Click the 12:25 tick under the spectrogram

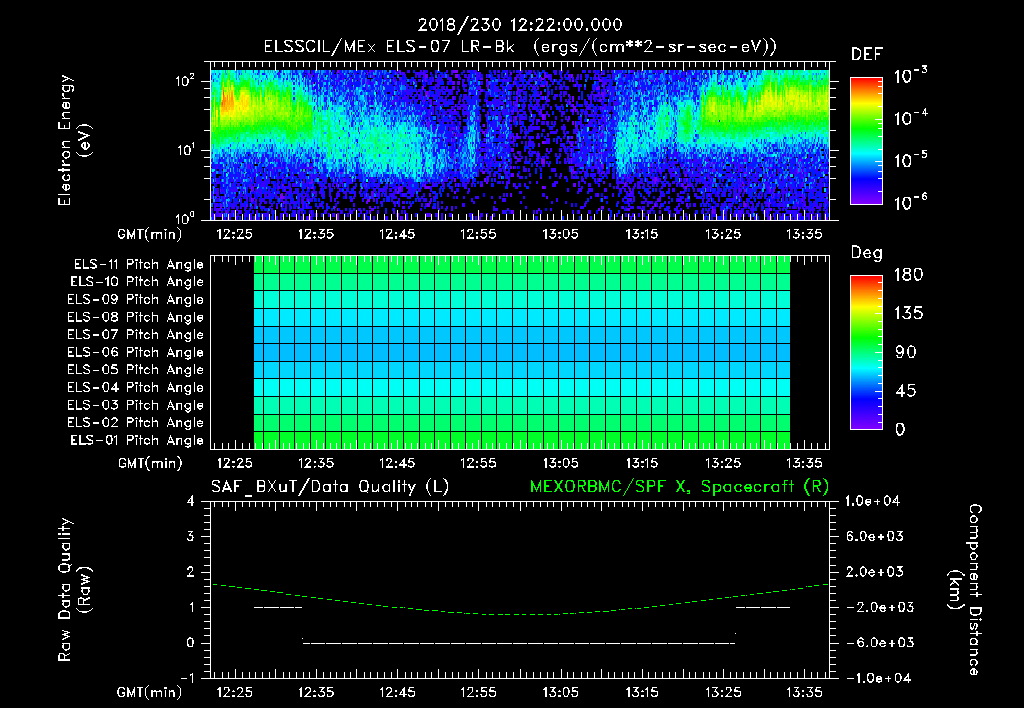234,234
